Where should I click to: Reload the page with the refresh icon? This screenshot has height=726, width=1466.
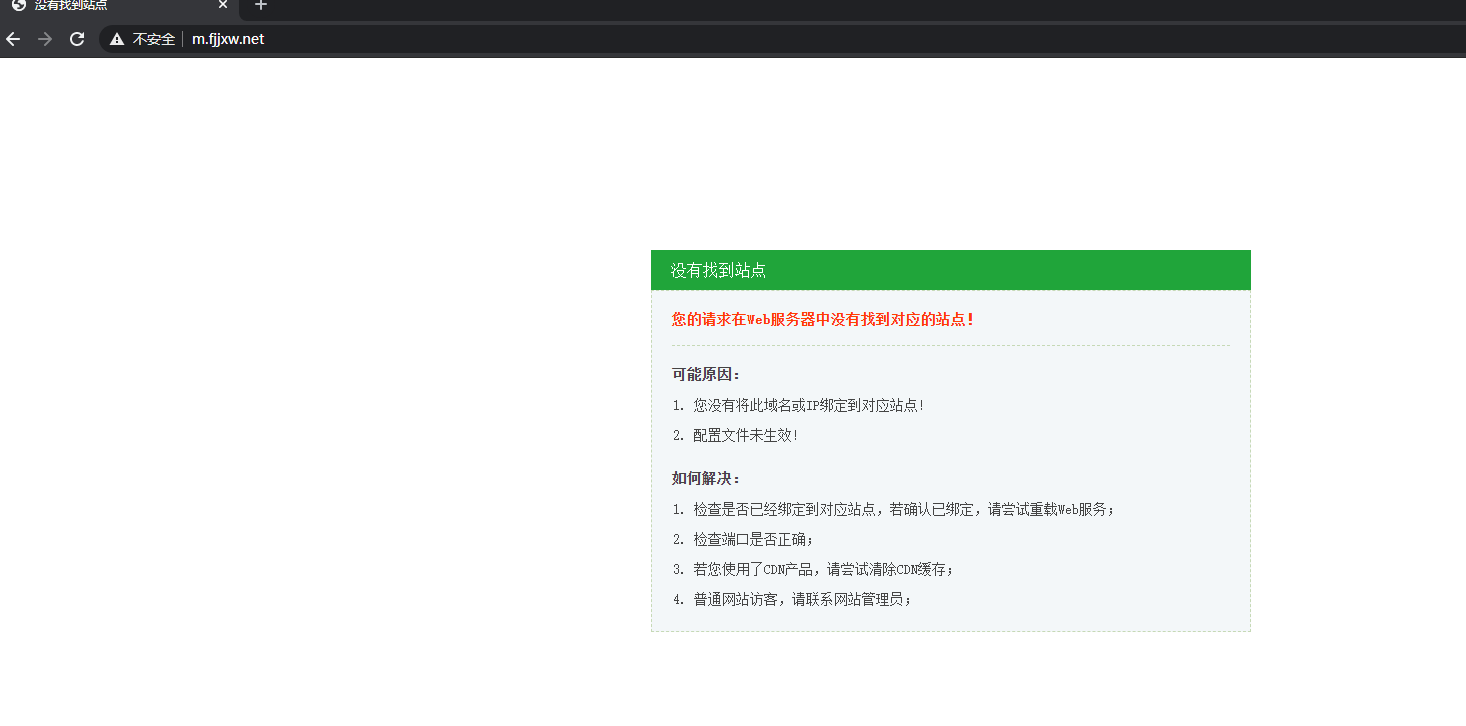[76, 39]
